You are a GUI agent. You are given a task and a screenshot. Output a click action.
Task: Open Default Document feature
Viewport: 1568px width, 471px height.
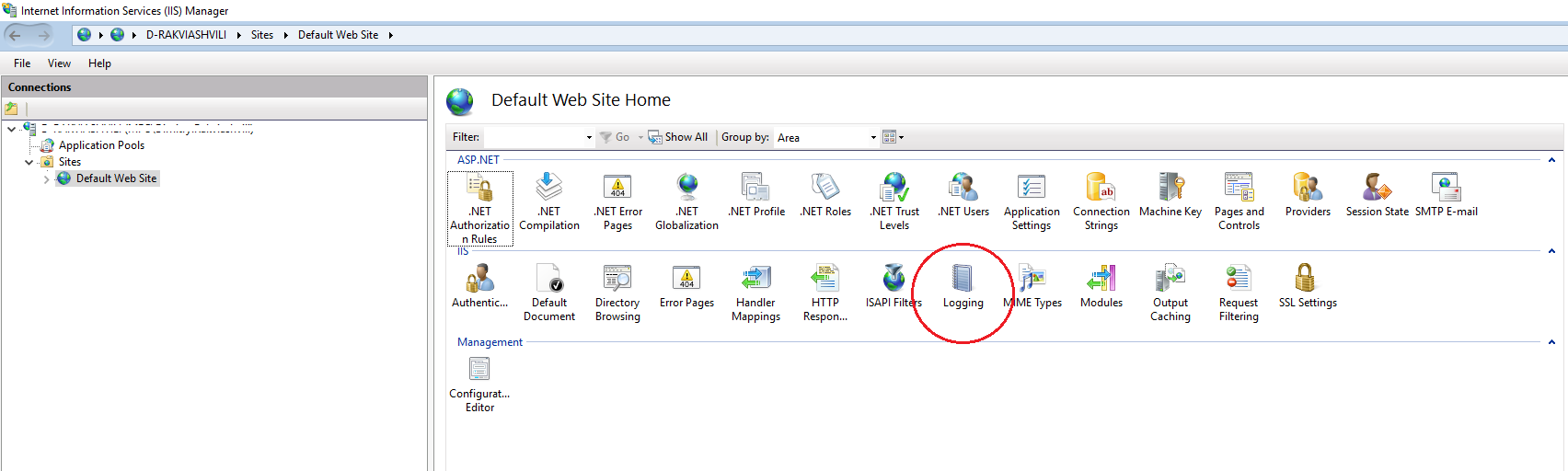[x=549, y=293]
